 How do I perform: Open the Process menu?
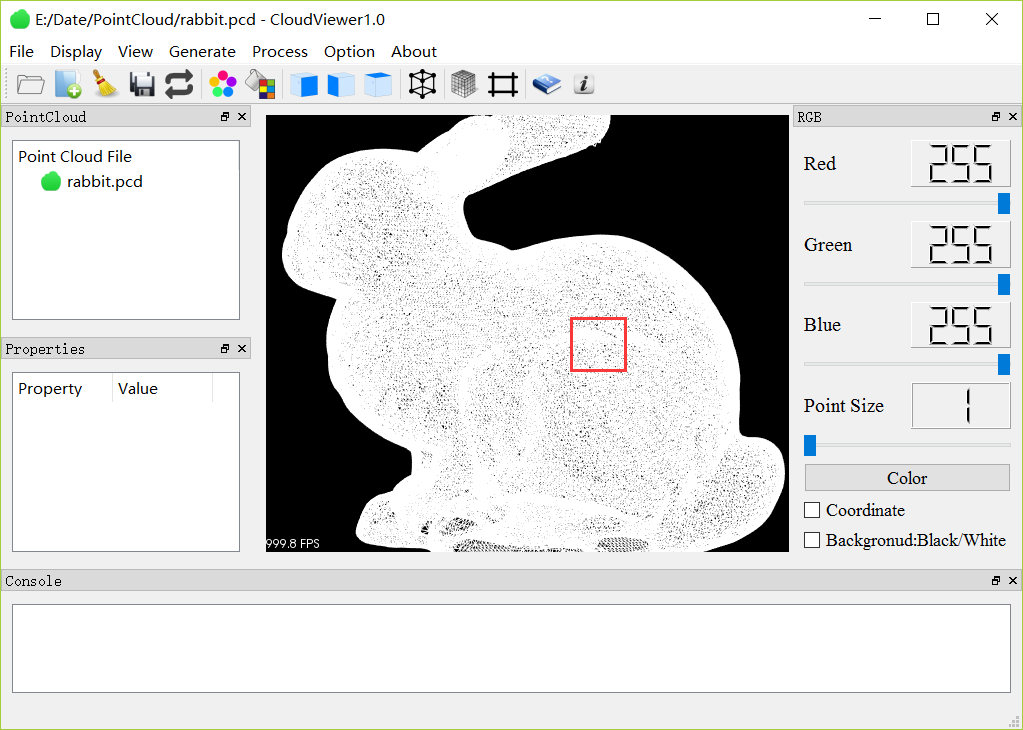coord(280,51)
